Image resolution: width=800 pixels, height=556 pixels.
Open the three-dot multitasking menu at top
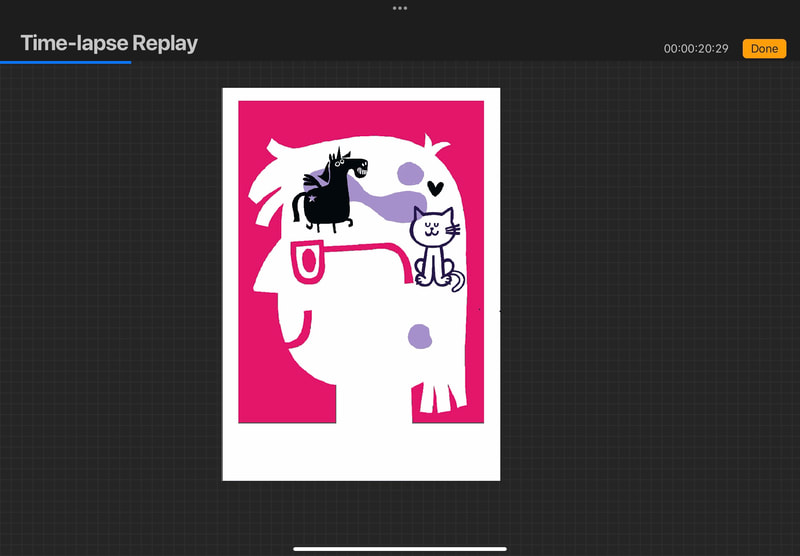(400, 7)
